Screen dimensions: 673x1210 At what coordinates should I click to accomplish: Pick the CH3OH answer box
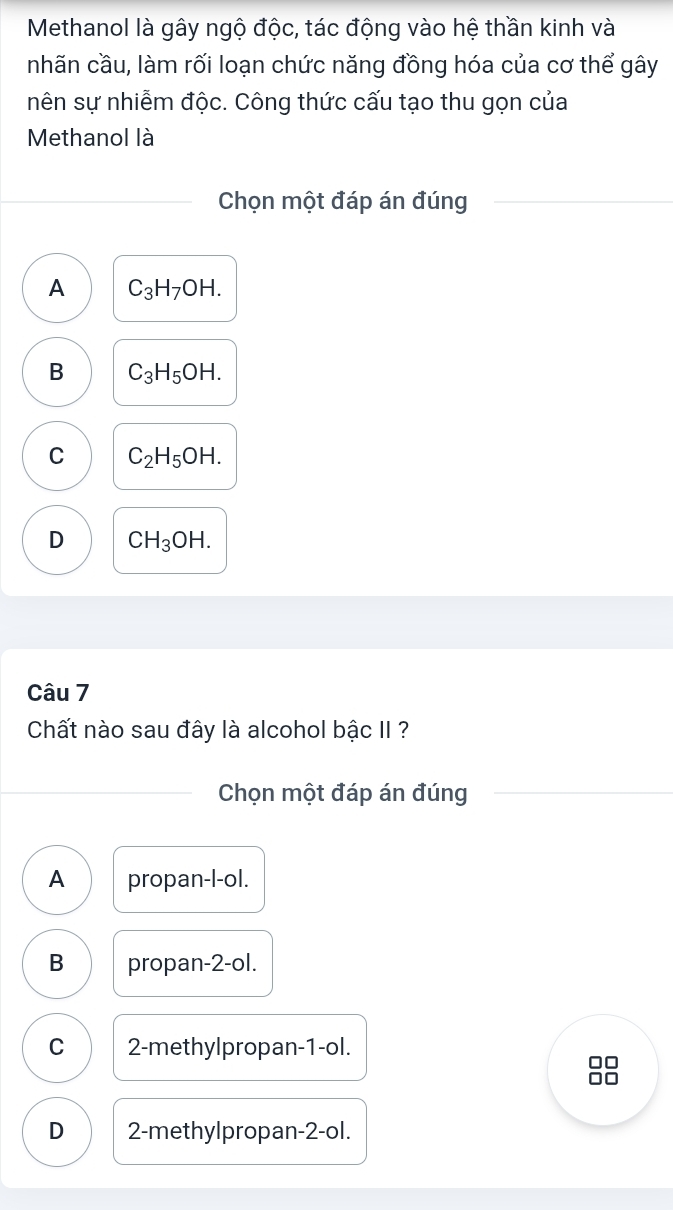pyautogui.click(x=170, y=541)
